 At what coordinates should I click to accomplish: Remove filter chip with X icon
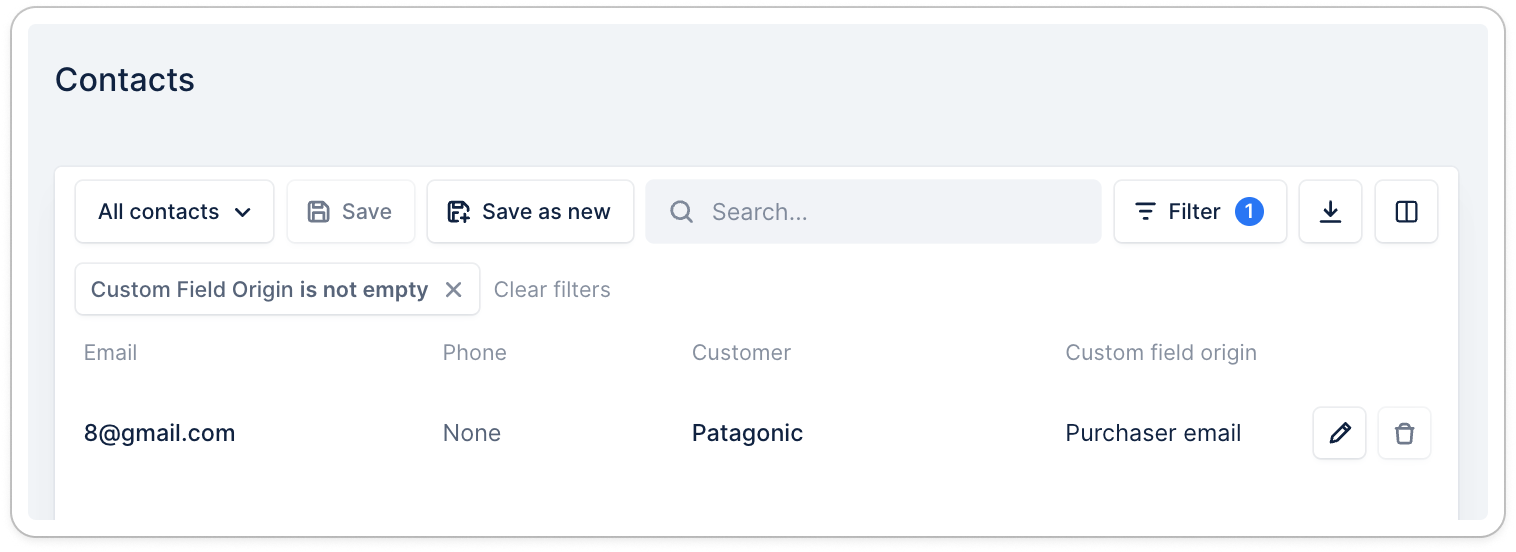point(453,290)
